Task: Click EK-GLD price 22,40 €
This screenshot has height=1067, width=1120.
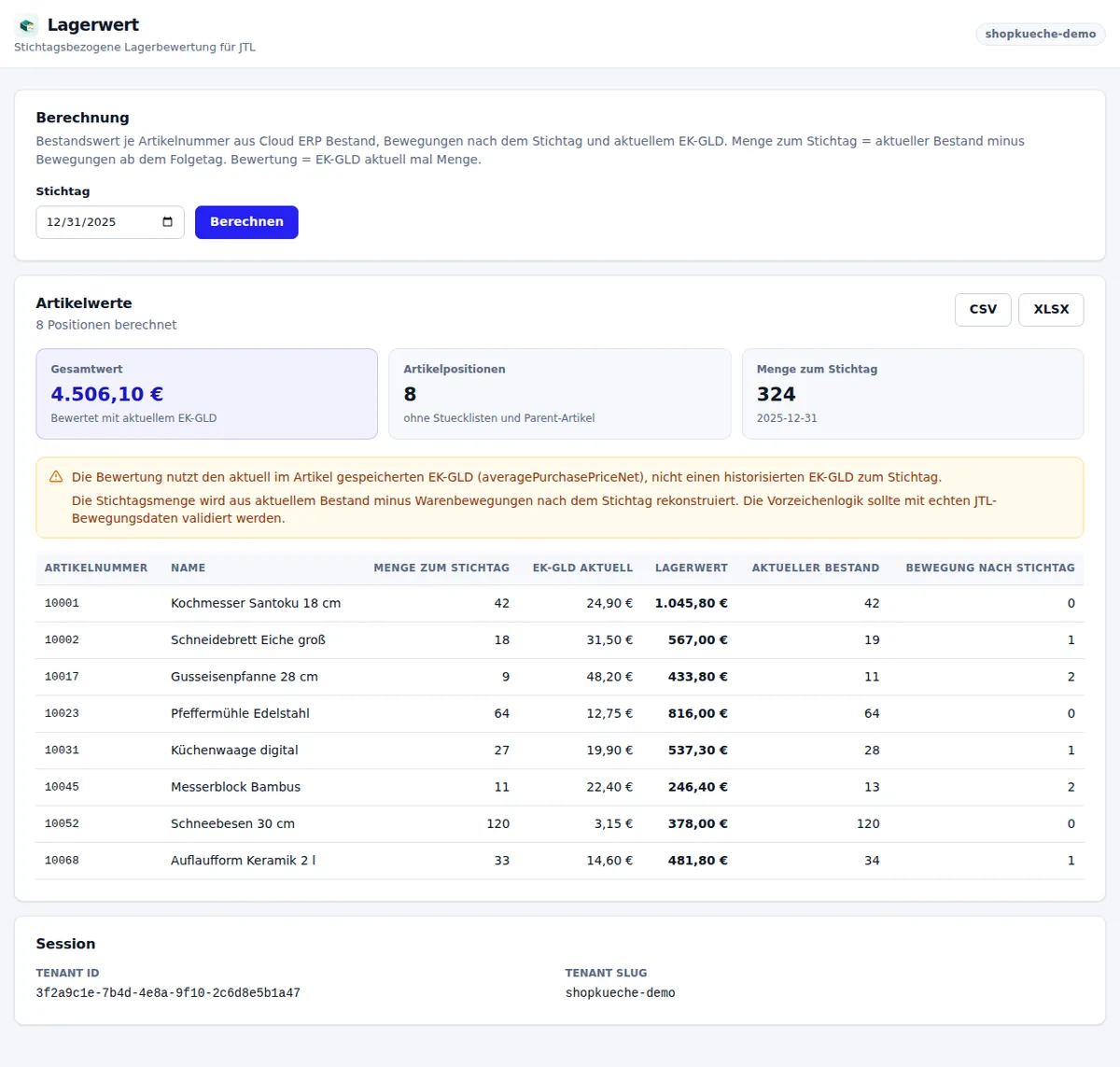Action: click(609, 787)
